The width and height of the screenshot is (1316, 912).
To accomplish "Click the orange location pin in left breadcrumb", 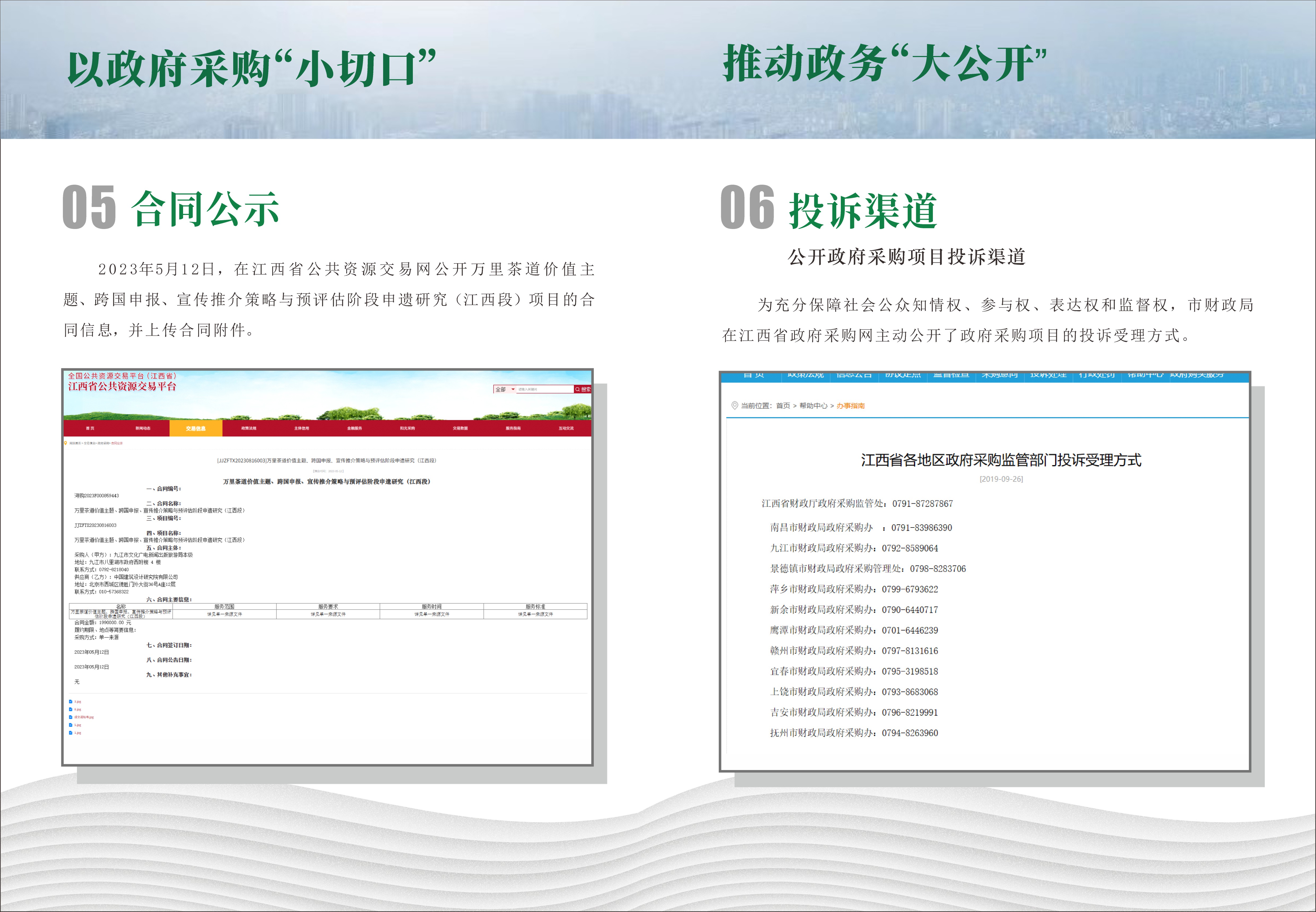I will pos(66,443).
